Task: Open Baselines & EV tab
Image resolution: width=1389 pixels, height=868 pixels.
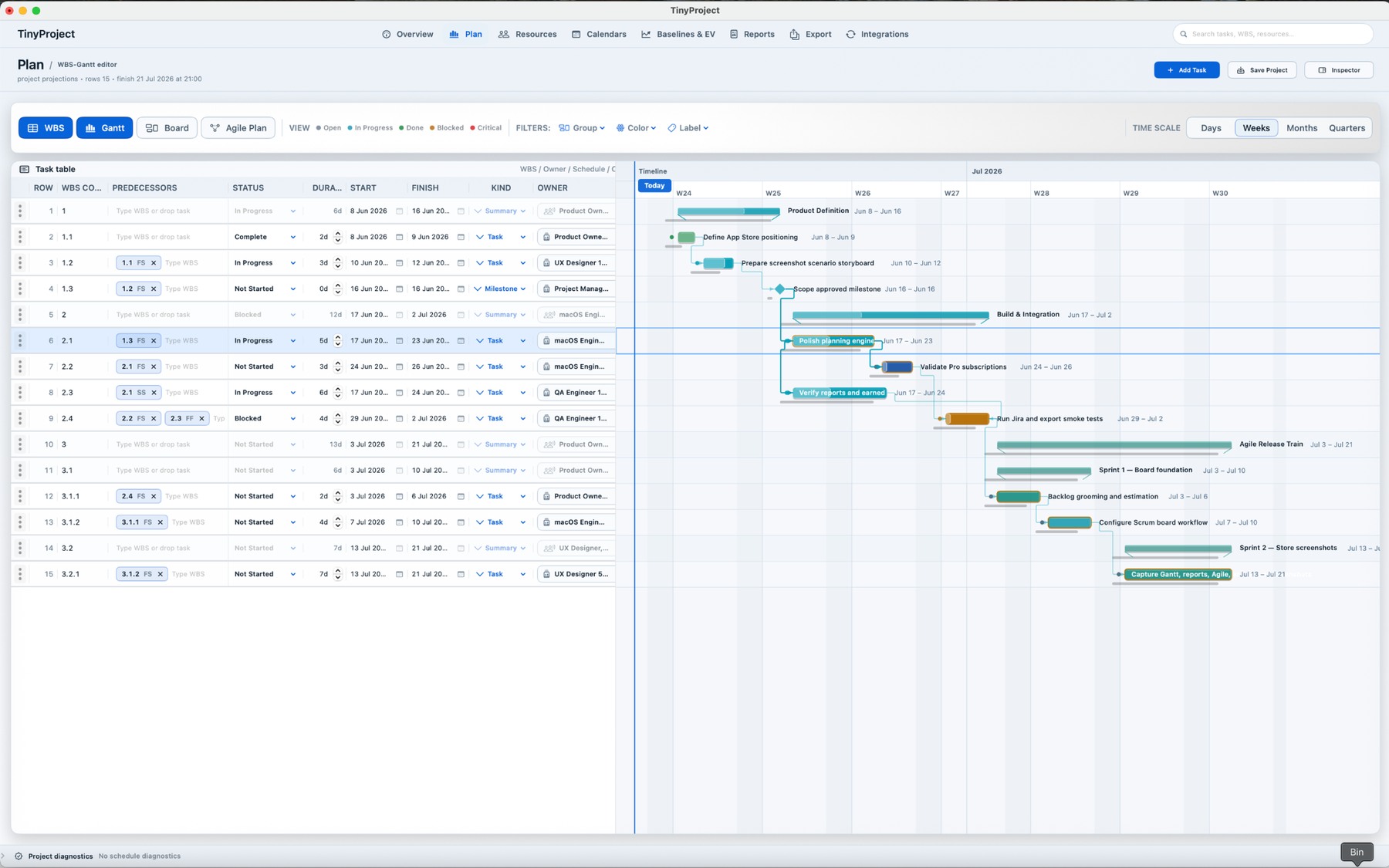Action: pyautogui.click(x=678, y=34)
